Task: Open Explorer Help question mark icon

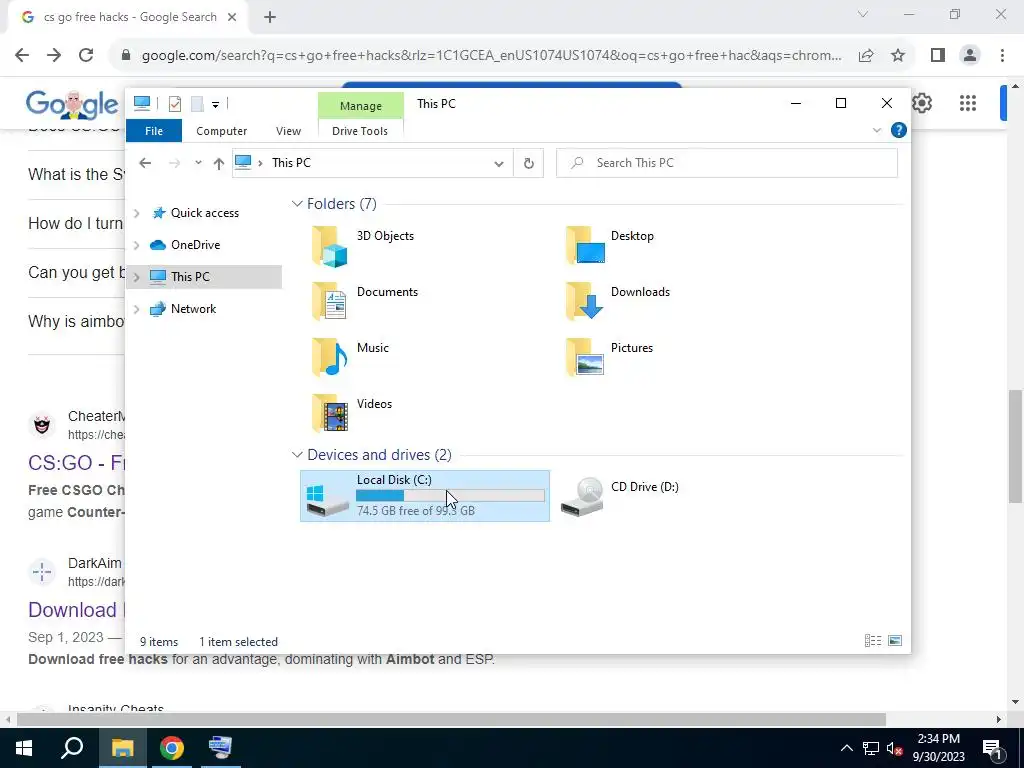Action: (x=899, y=130)
